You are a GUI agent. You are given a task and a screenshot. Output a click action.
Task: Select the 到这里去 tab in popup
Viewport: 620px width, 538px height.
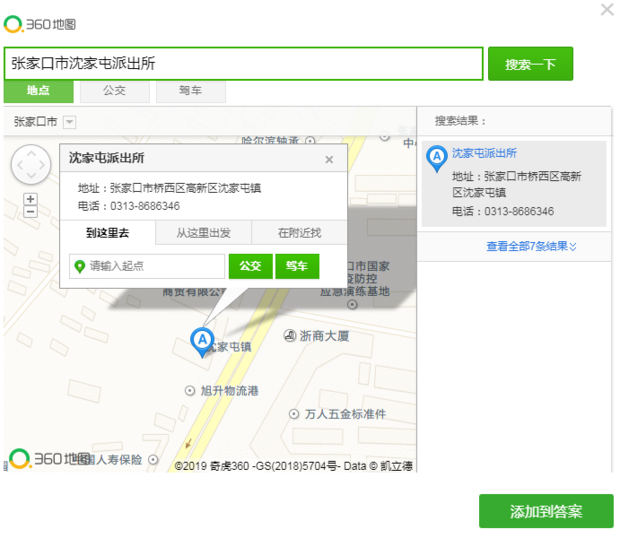coord(108,233)
